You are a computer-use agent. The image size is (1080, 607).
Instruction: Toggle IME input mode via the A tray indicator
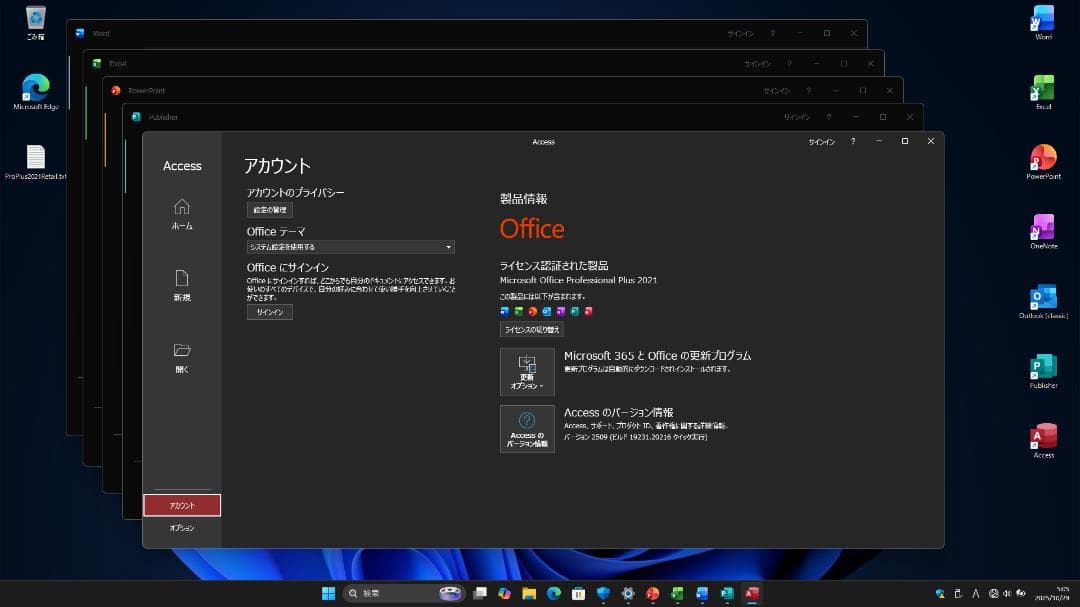[x=975, y=593]
